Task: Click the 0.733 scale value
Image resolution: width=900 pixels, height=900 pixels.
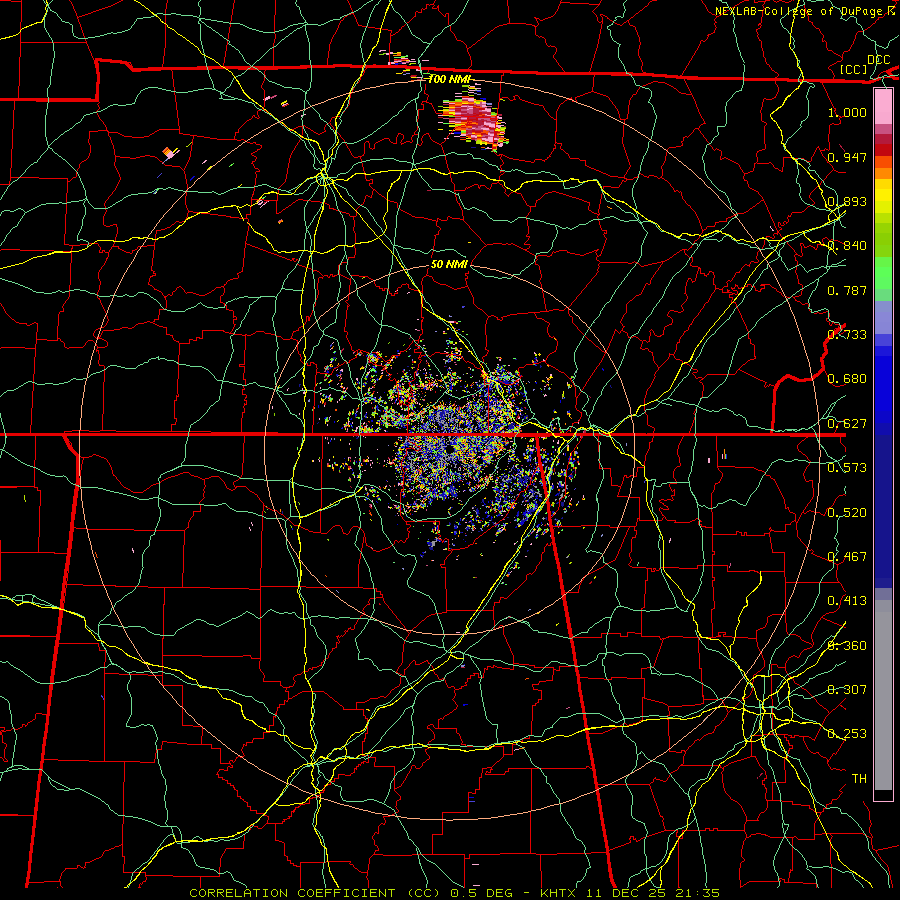Action: pos(847,335)
